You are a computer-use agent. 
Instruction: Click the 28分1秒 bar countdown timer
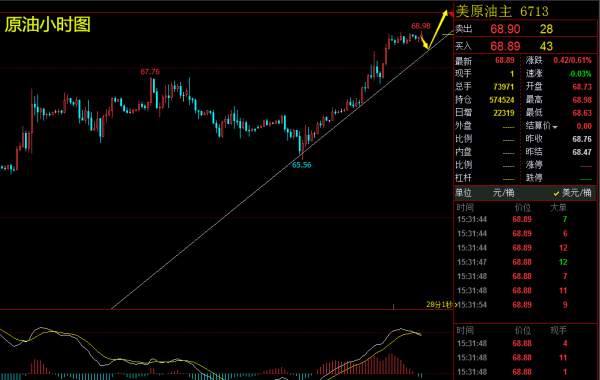[440, 305]
